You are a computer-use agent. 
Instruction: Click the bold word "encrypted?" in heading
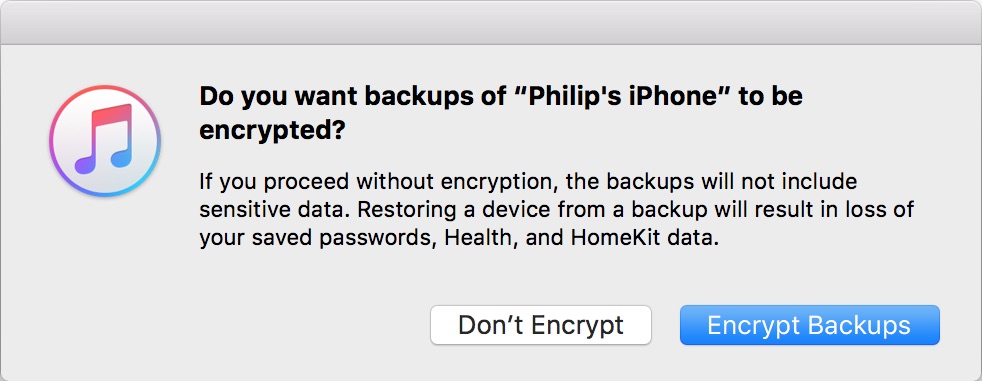[x=272, y=132]
